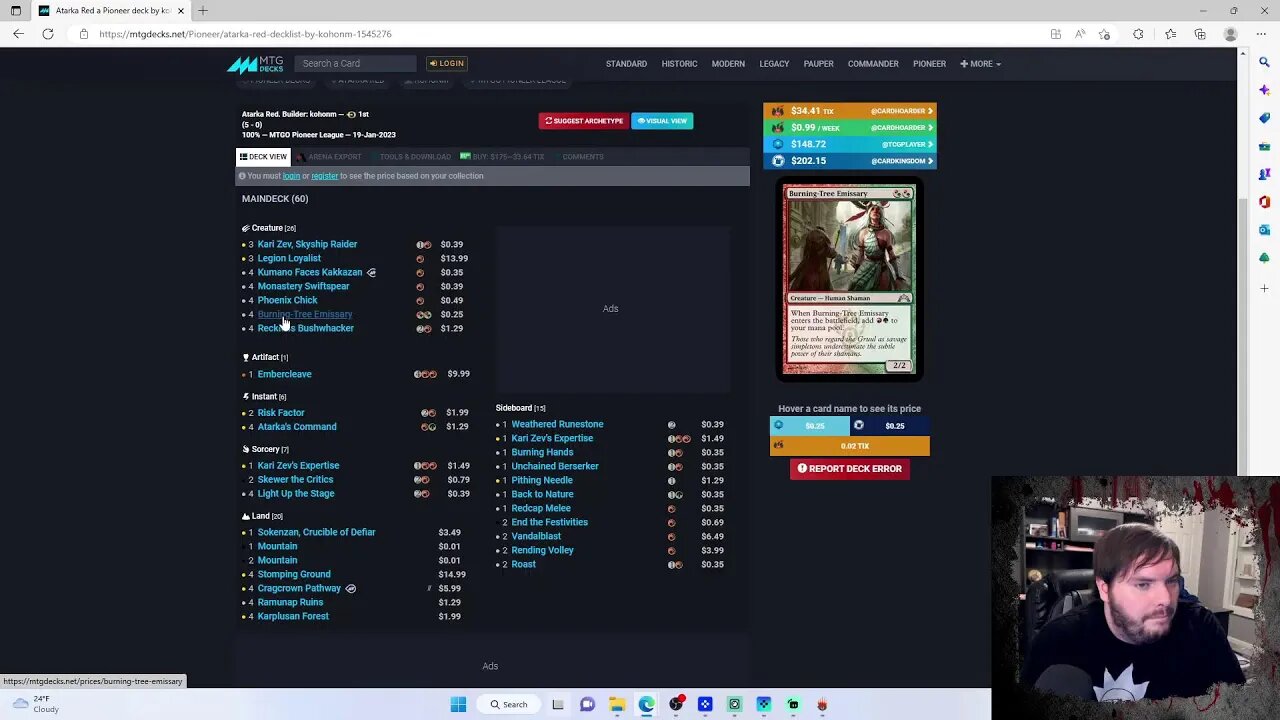This screenshot has height=720, width=1280.
Task: Click the Login button in header
Action: (447, 64)
